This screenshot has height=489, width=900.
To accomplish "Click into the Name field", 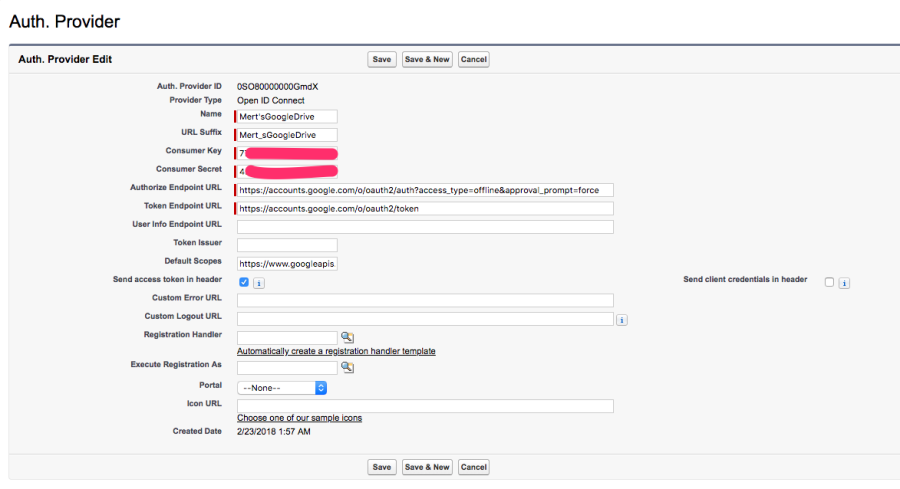I will [287, 117].
